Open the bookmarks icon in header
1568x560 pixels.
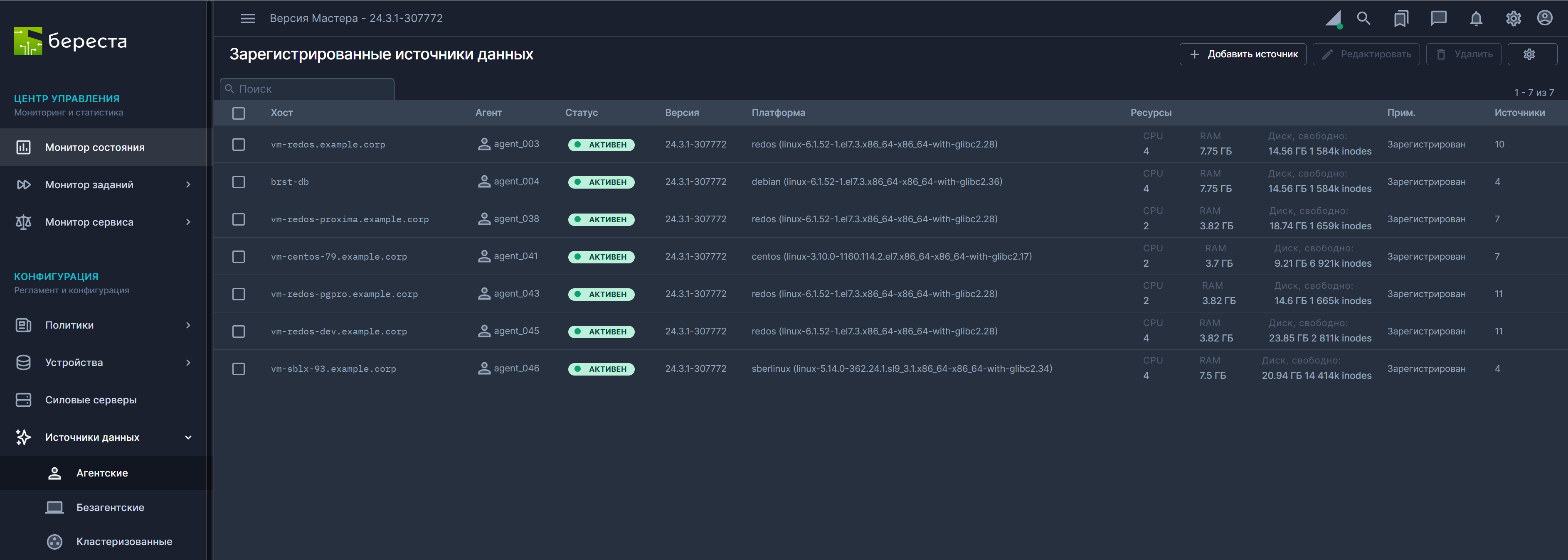(1401, 18)
